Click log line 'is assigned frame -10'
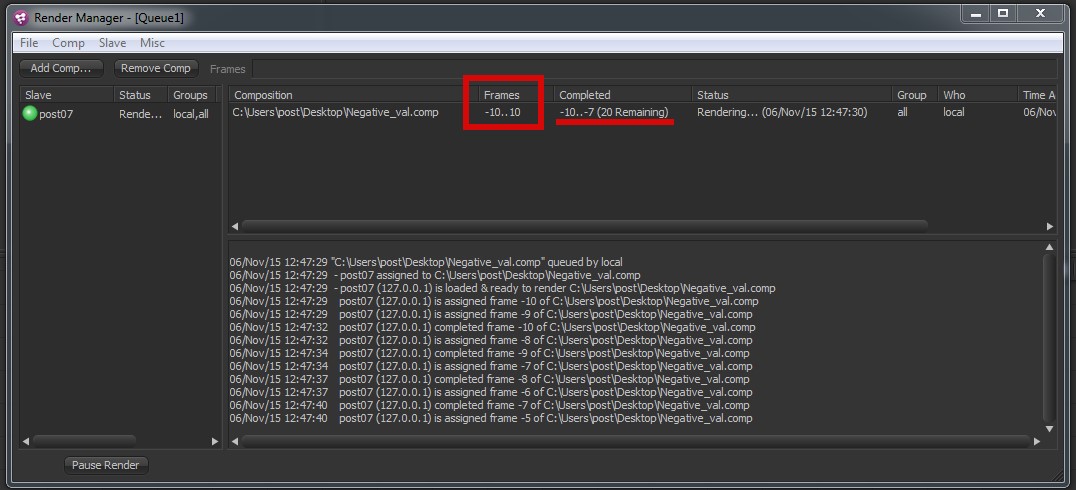Viewport: 1076px width, 490px height. [494, 301]
